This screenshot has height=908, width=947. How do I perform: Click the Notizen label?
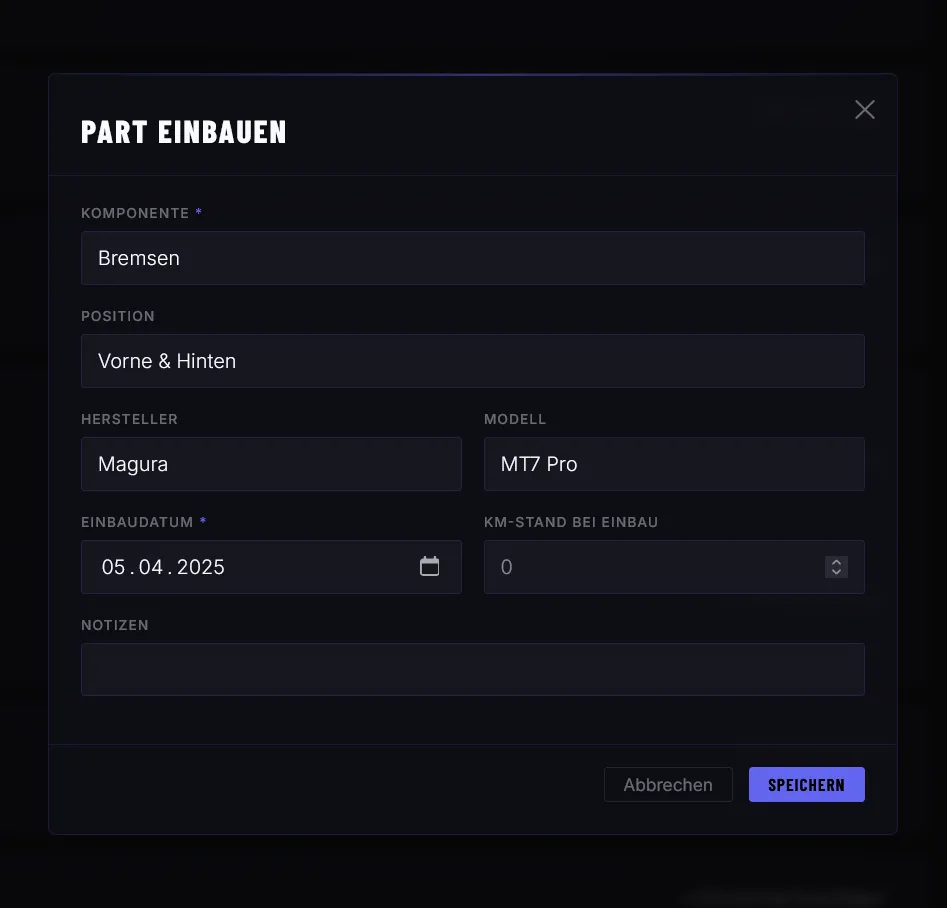click(115, 625)
